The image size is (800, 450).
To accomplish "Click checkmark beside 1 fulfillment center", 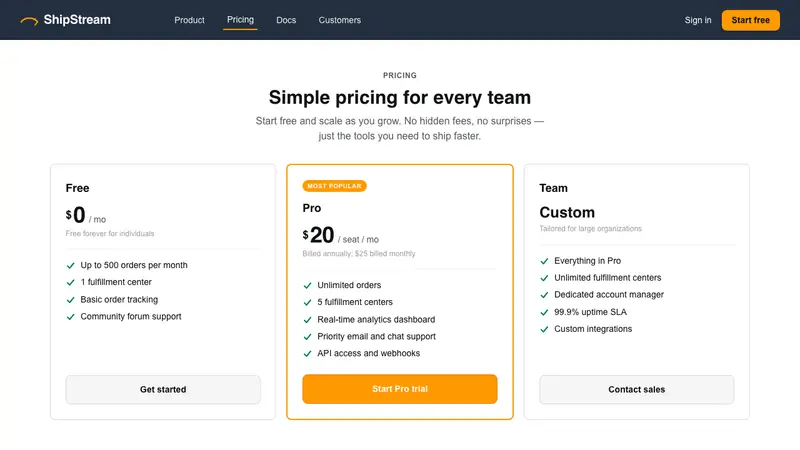I will (x=70, y=282).
